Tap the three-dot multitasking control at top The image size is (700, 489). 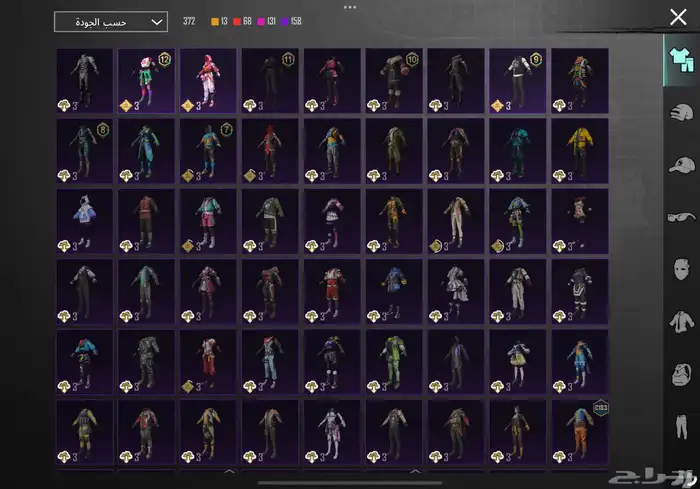350,7
